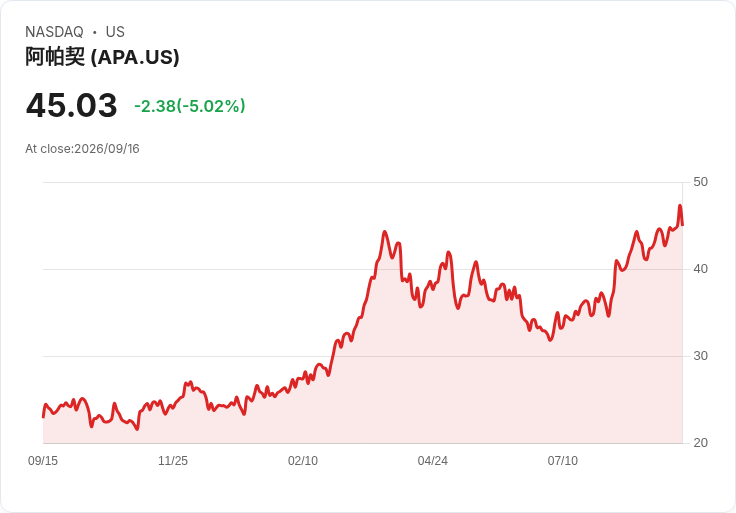Click the 30 y-axis price label
This screenshot has height=513, width=736.
point(700,356)
